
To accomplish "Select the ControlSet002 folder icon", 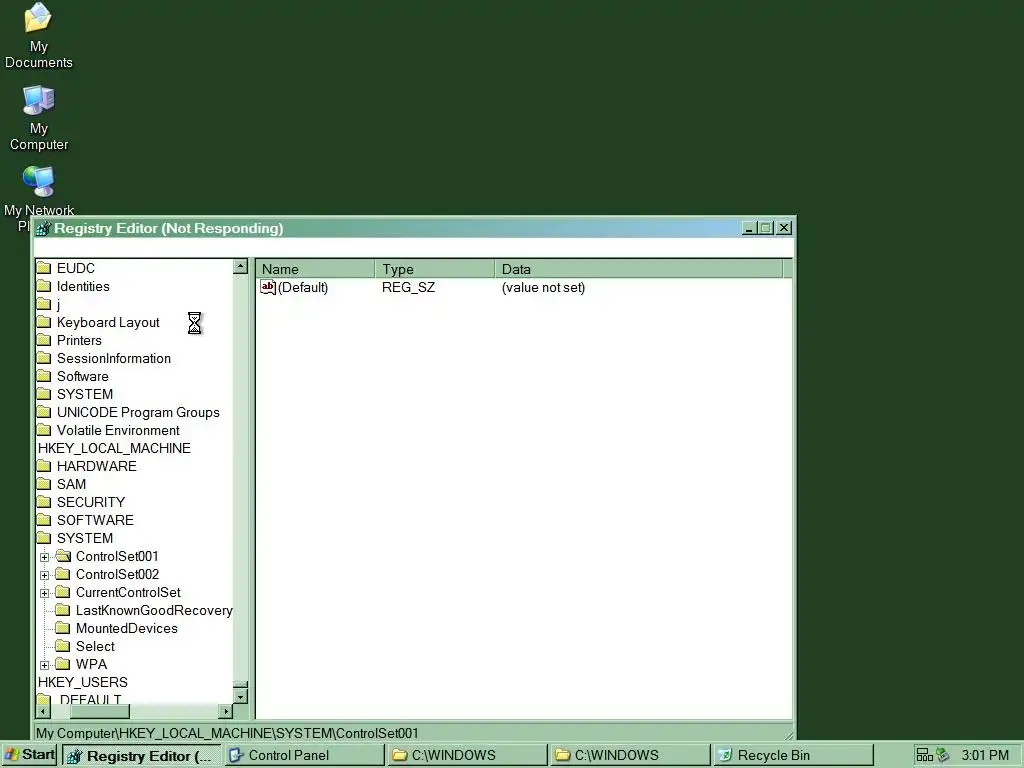I will click(63, 575).
